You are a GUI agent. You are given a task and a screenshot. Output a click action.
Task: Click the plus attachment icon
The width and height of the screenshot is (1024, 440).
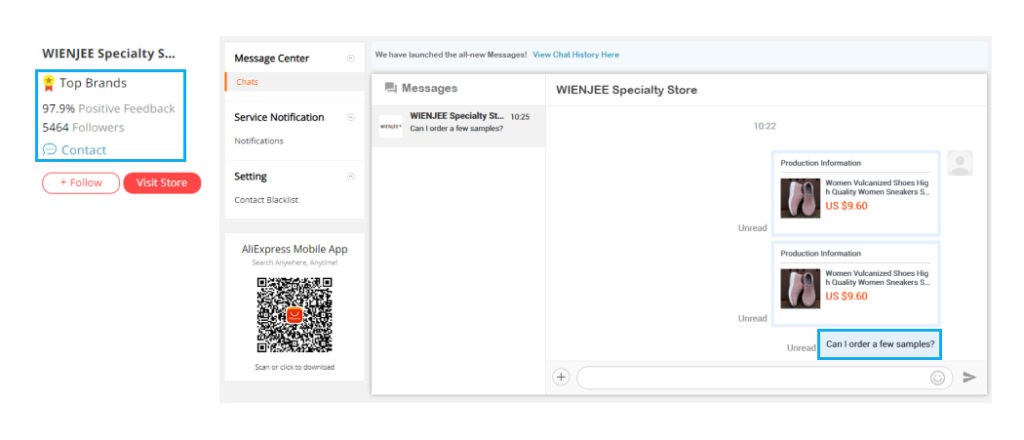(x=561, y=377)
